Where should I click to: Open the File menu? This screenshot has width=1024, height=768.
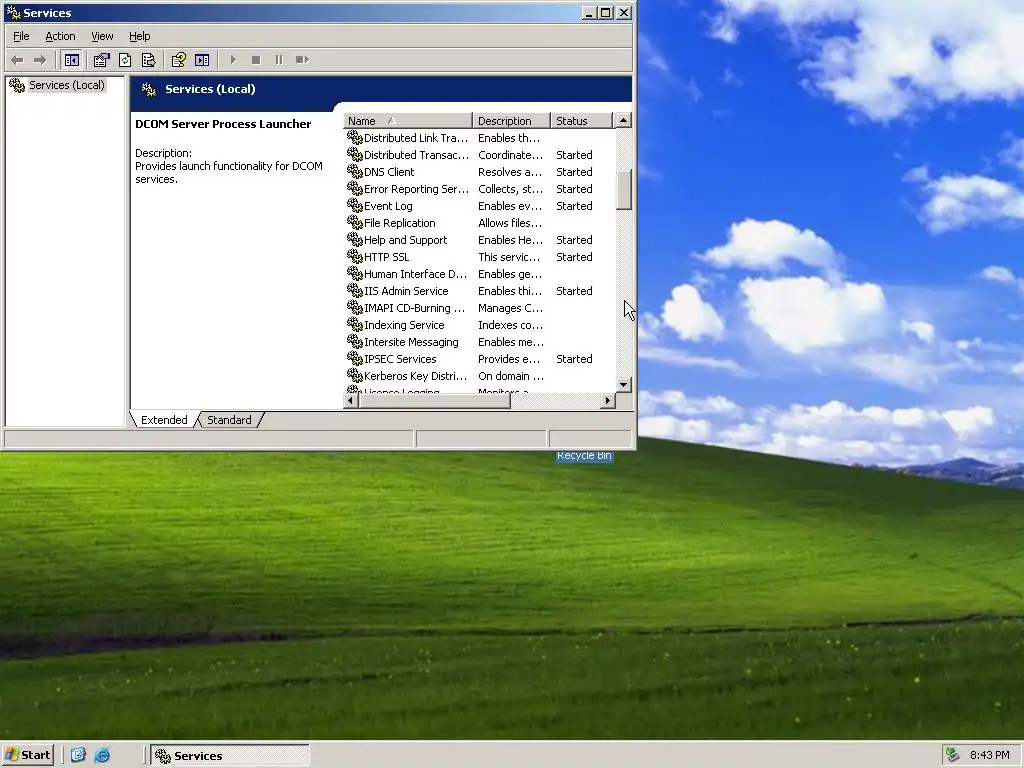pos(21,37)
